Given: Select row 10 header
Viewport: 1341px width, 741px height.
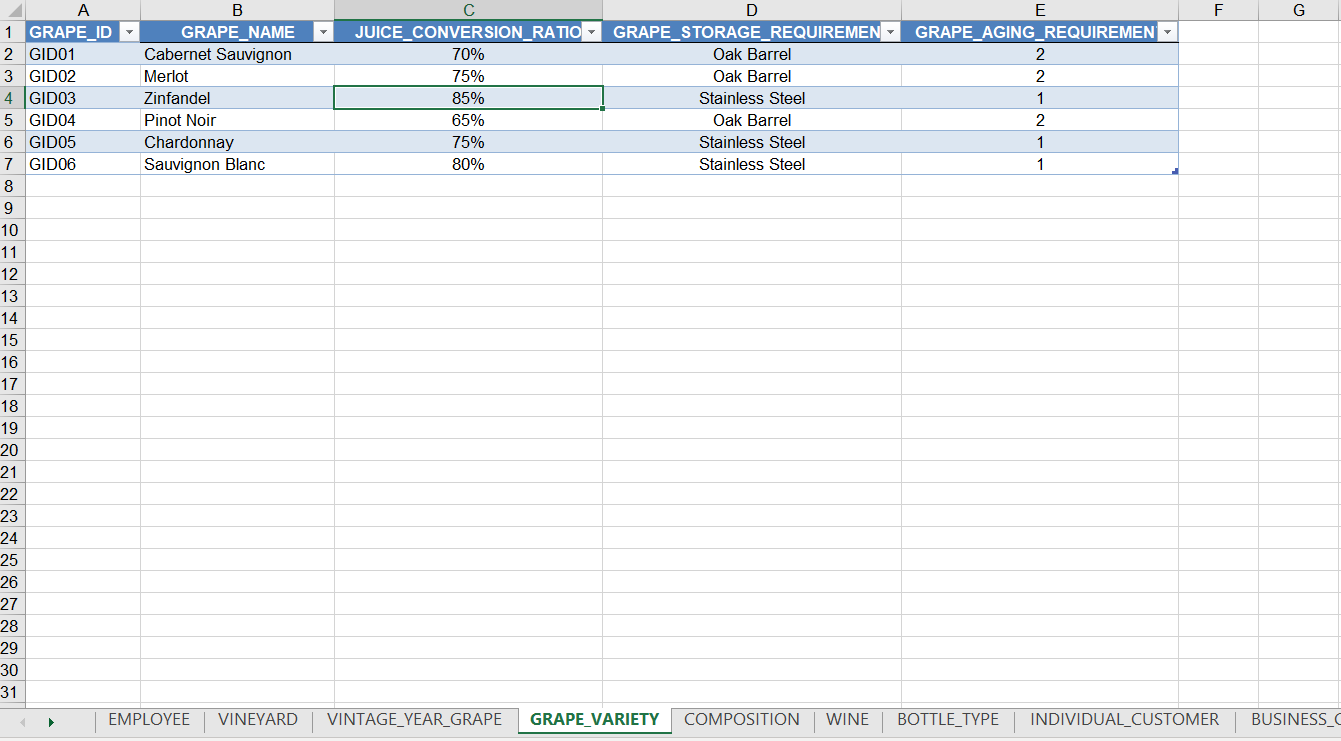Looking at the screenshot, I should click(x=13, y=229).
